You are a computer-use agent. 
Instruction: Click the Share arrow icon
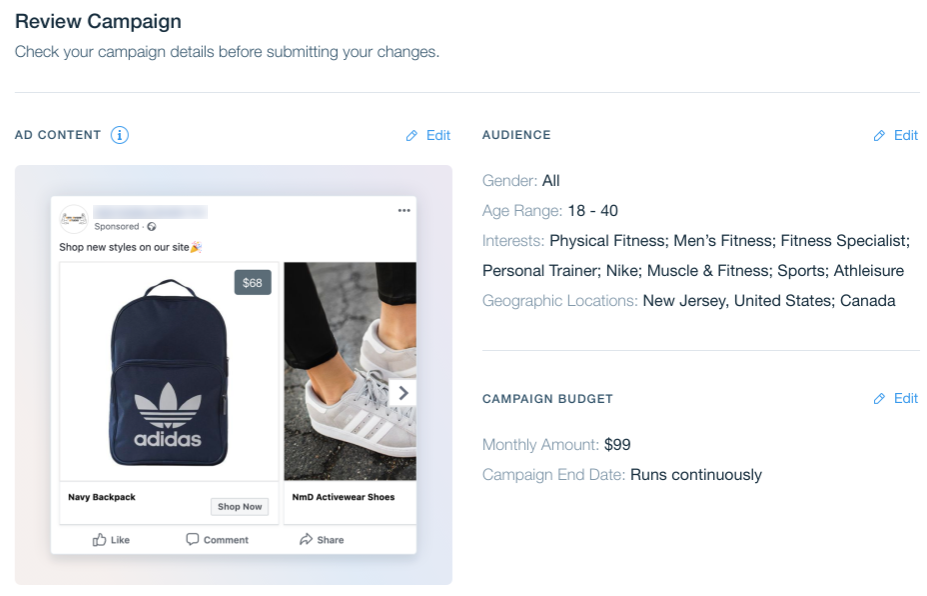point(306,539)
